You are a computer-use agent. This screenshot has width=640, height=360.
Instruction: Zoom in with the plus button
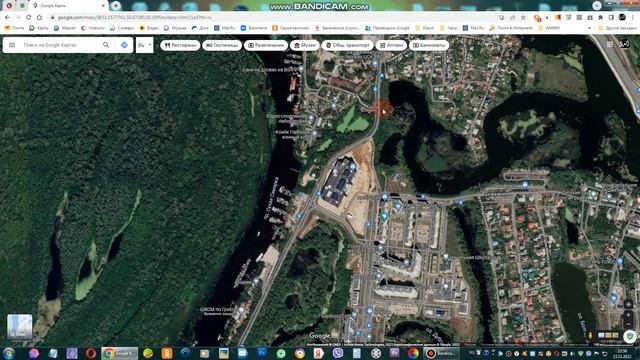[629, 315]
